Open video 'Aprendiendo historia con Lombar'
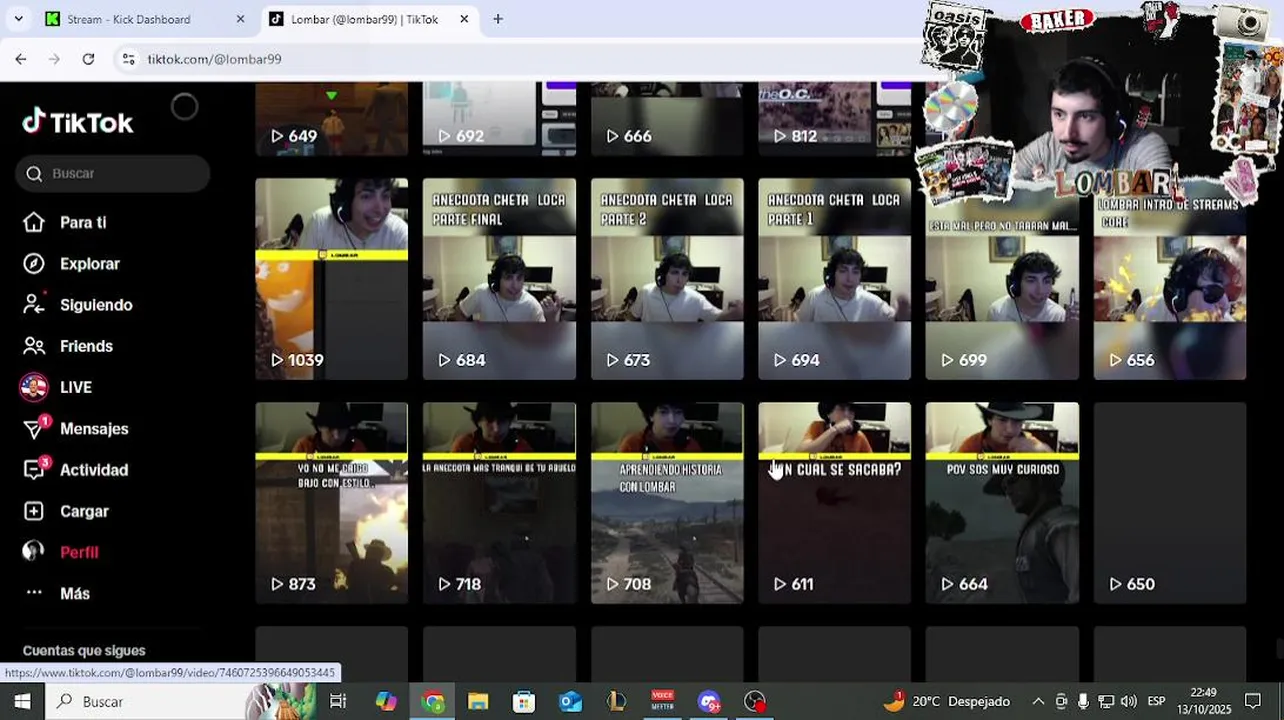 (x=667, y=503)
